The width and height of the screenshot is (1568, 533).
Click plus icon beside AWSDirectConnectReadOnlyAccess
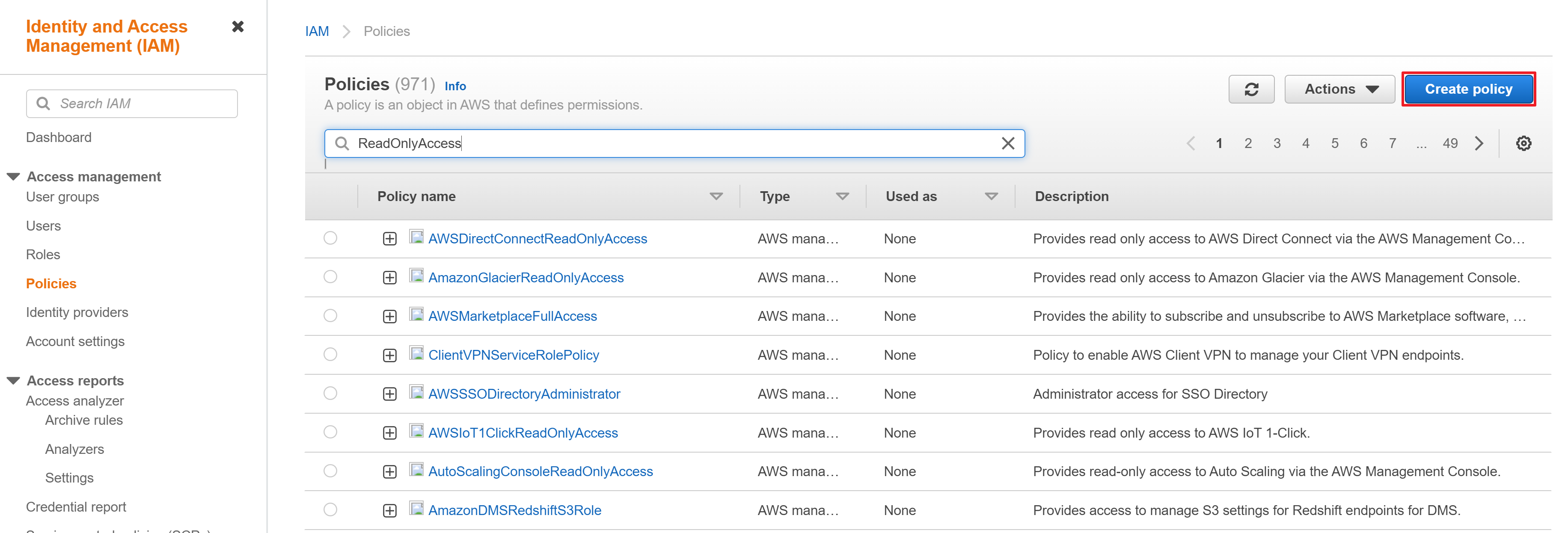click(x=389, y=239)
